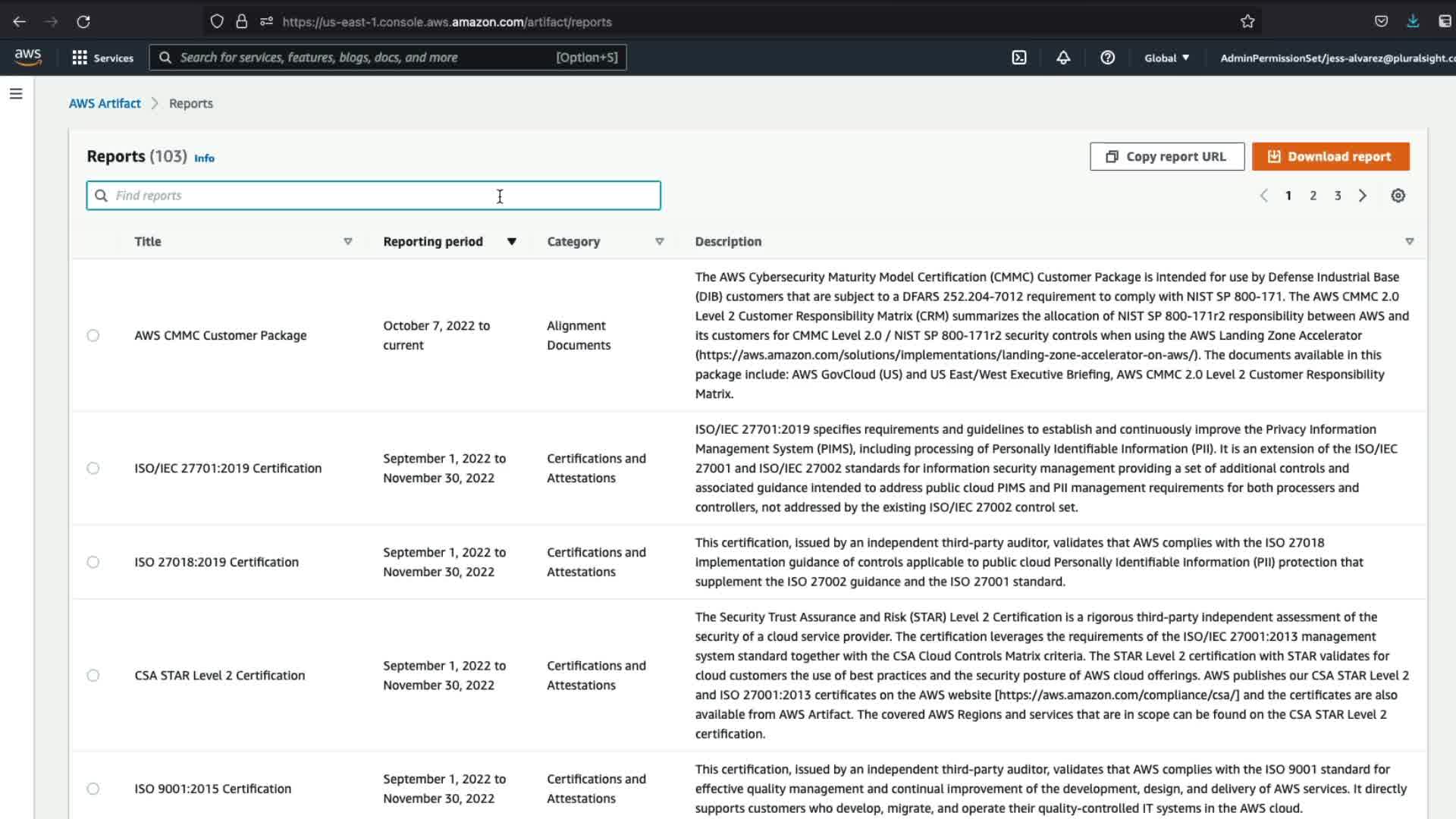Viewport: 1456px width, 819px height.
Task: Sort by Category column arrow
Action: [659, 242]
